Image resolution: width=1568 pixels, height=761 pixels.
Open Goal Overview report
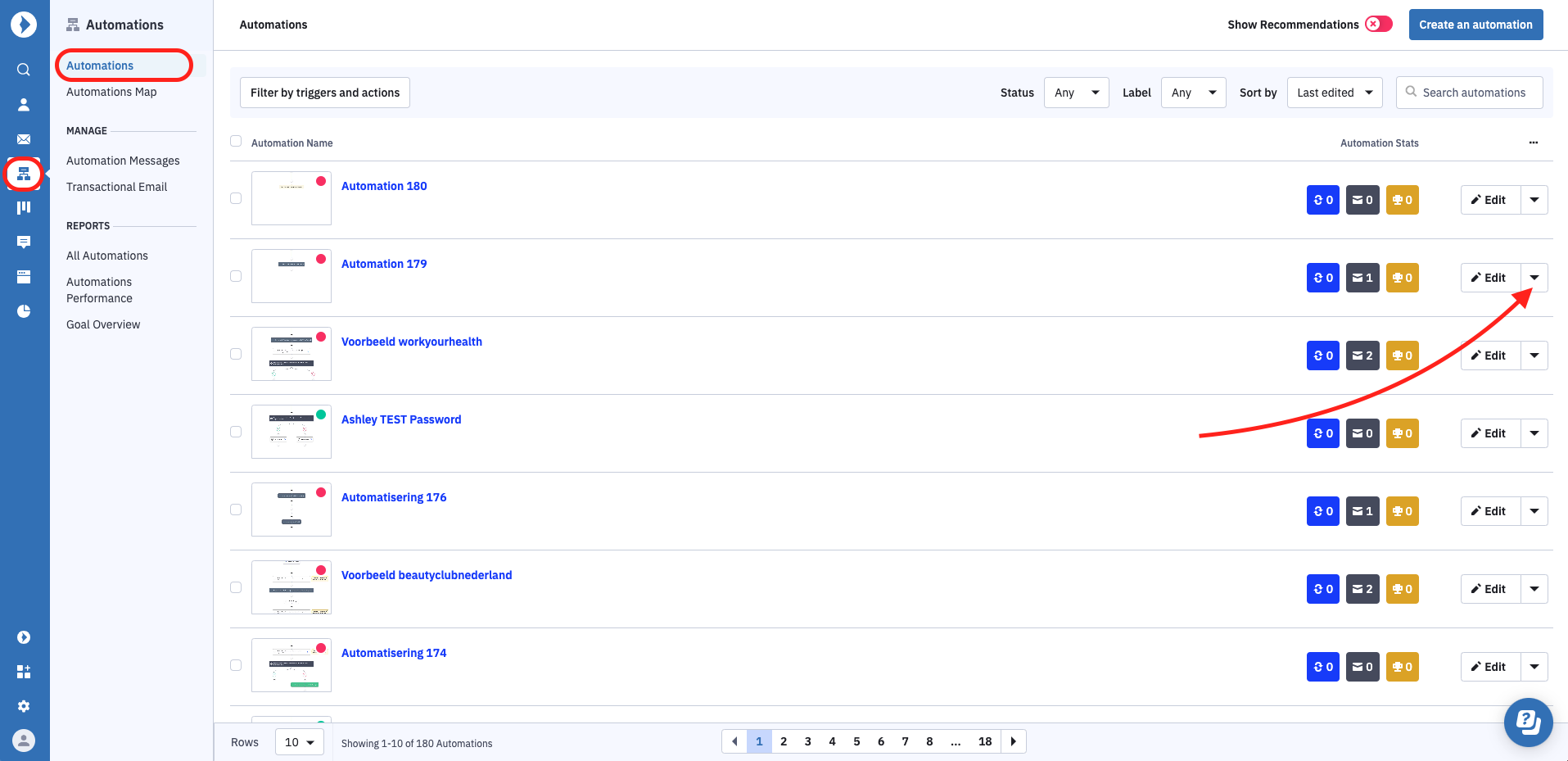click(103, 324)
